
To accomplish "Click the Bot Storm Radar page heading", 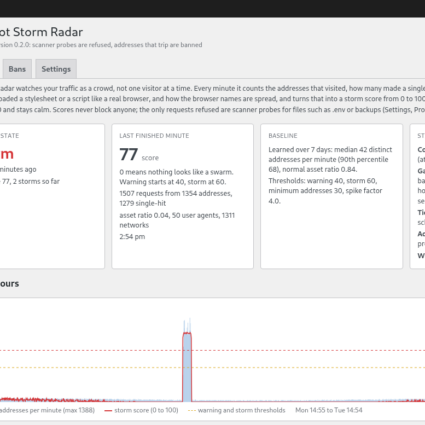I will click(41, 32).
